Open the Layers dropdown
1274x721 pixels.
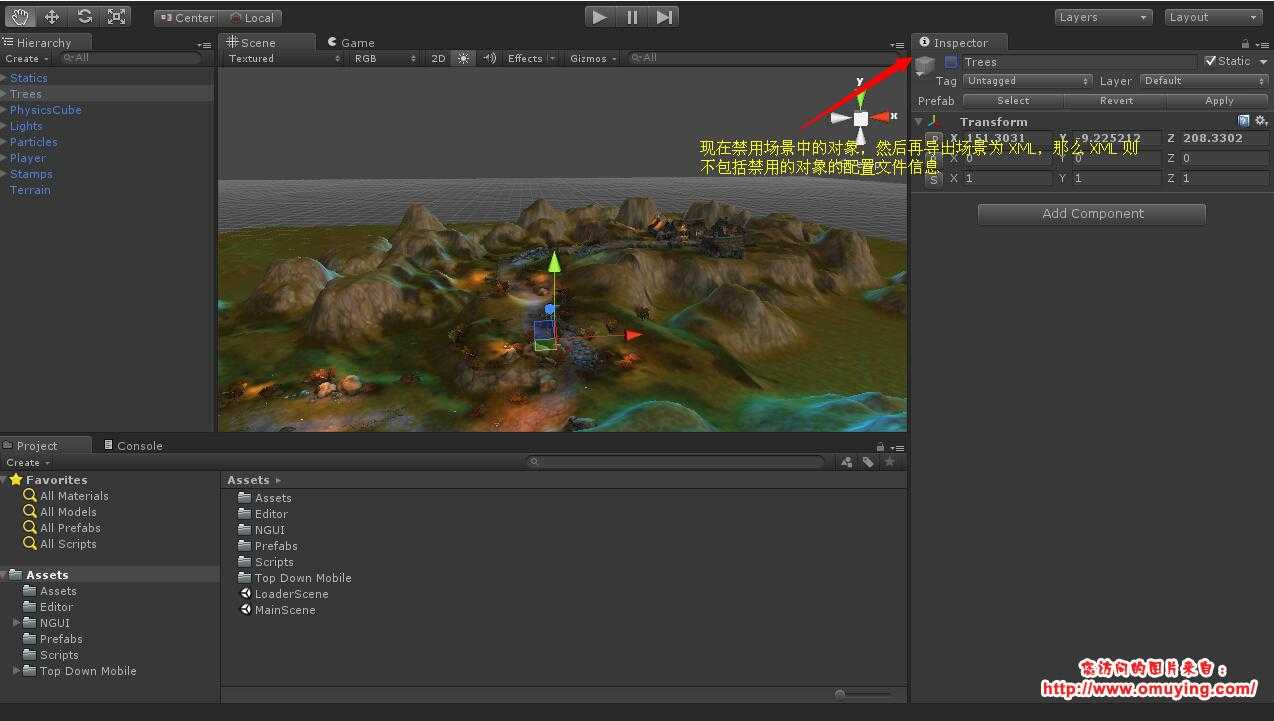[x=1104, y=17]
